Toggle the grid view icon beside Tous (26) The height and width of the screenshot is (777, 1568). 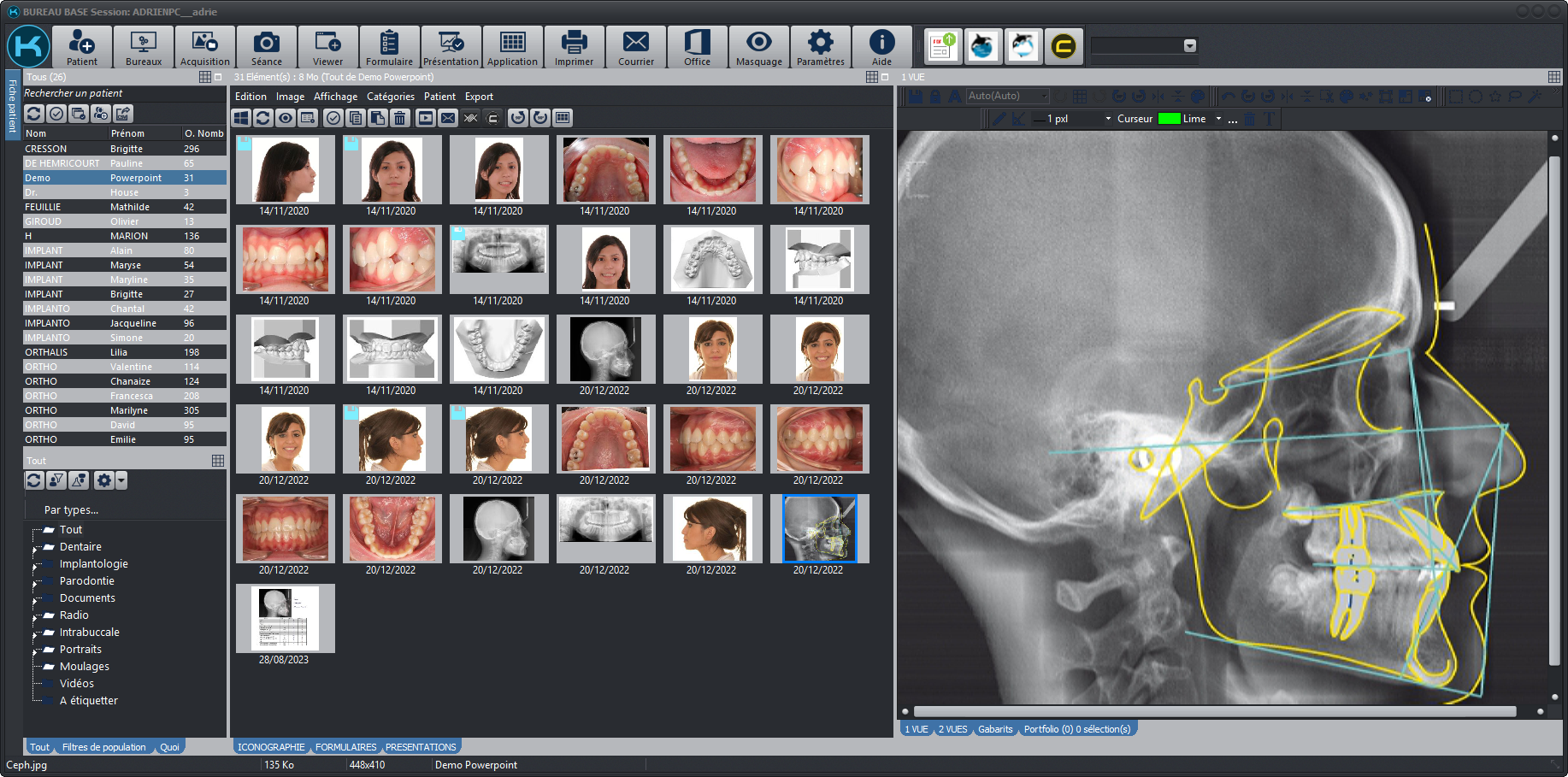(205, 77)
